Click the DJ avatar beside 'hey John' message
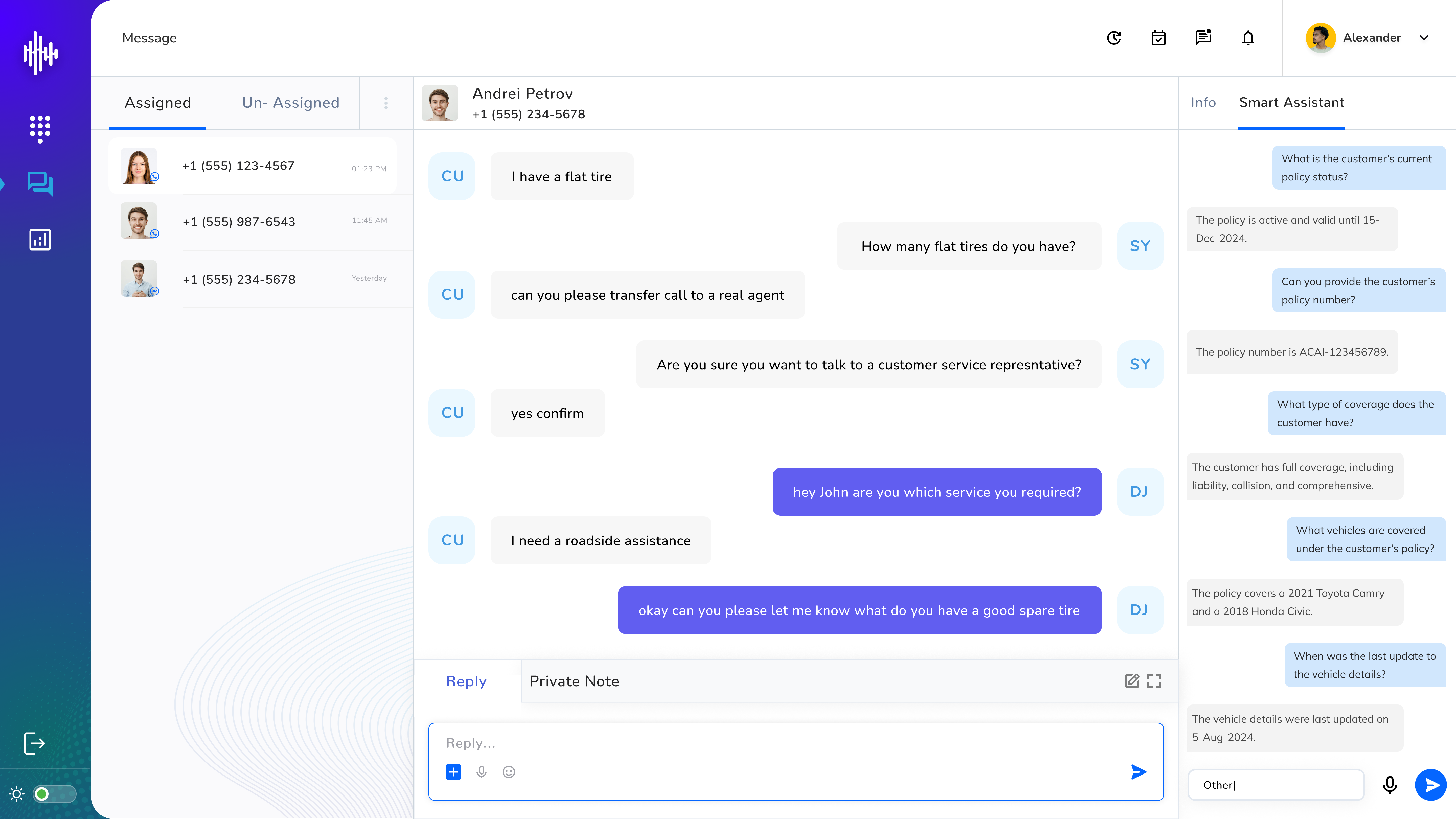Screen dimensions: 1456x819 click(x=1140, y=492)
